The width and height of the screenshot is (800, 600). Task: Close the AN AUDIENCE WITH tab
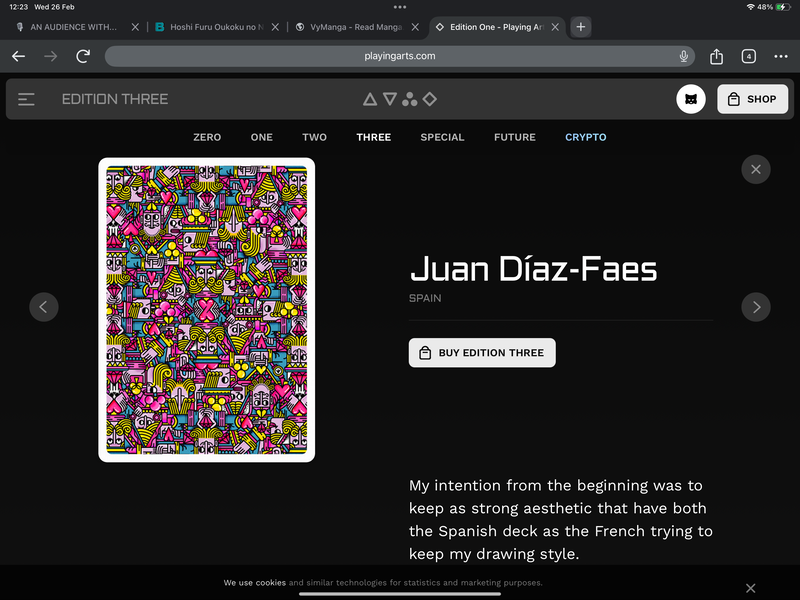click(x=135, y=27)
